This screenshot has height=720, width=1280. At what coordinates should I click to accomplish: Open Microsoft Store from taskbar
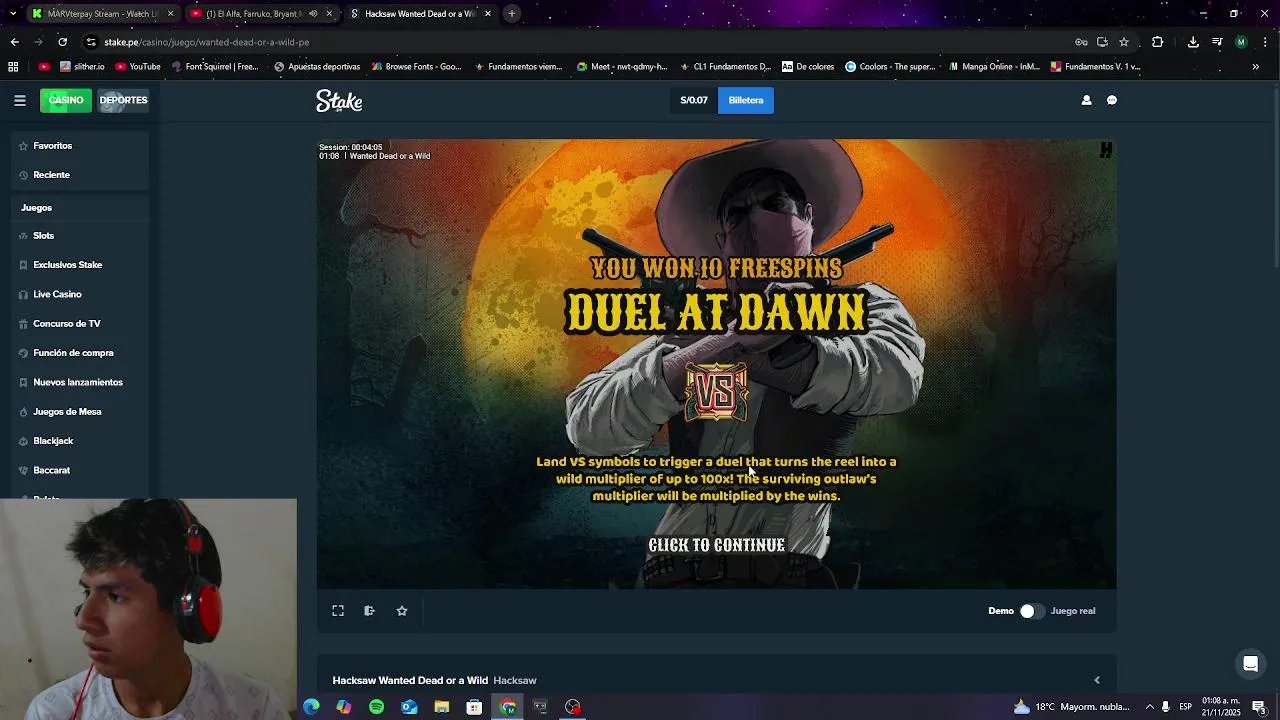click(474, 707)
